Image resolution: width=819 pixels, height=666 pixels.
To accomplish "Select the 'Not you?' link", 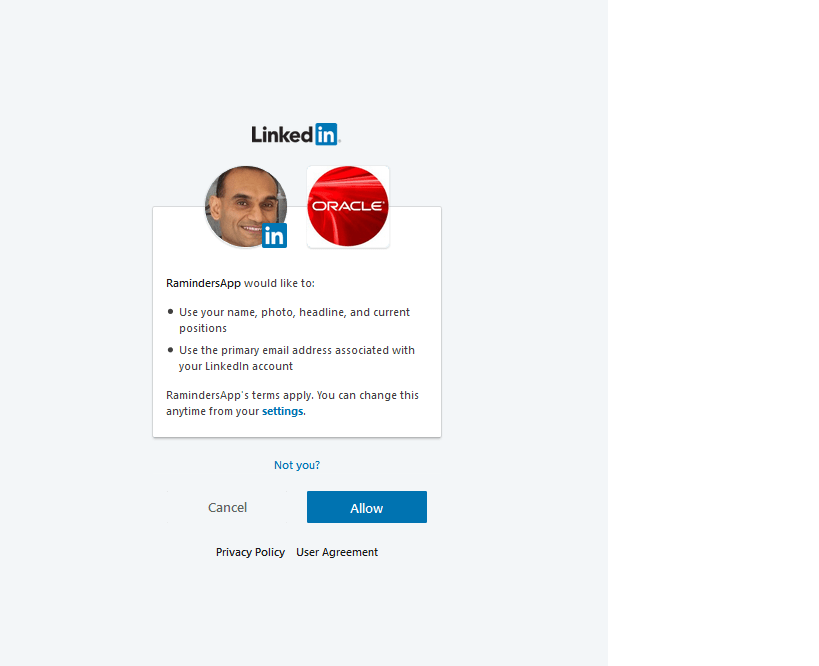I will 297,465.
